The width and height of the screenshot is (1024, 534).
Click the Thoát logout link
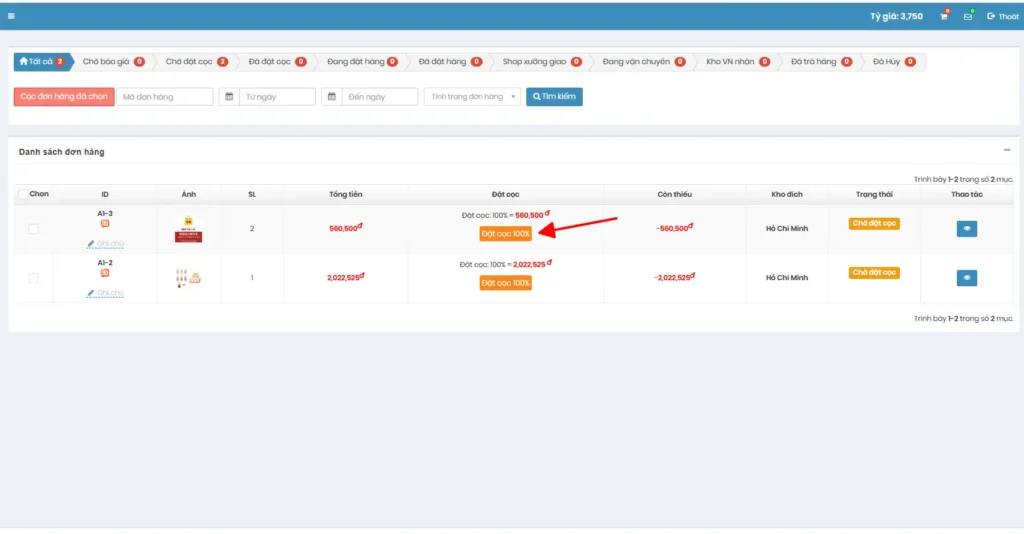(1003, 16)
